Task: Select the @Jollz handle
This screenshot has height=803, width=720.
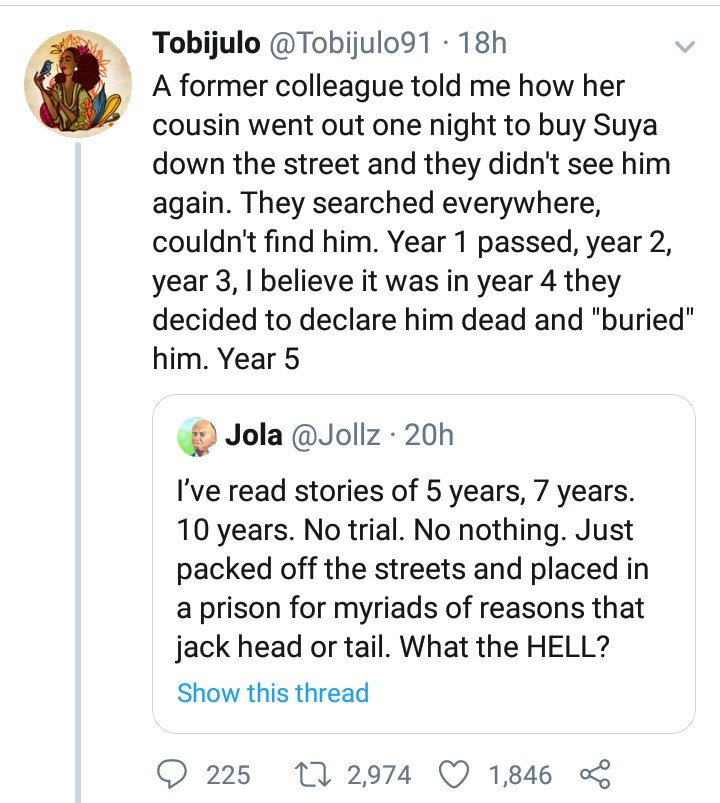Action: point(332,436)
